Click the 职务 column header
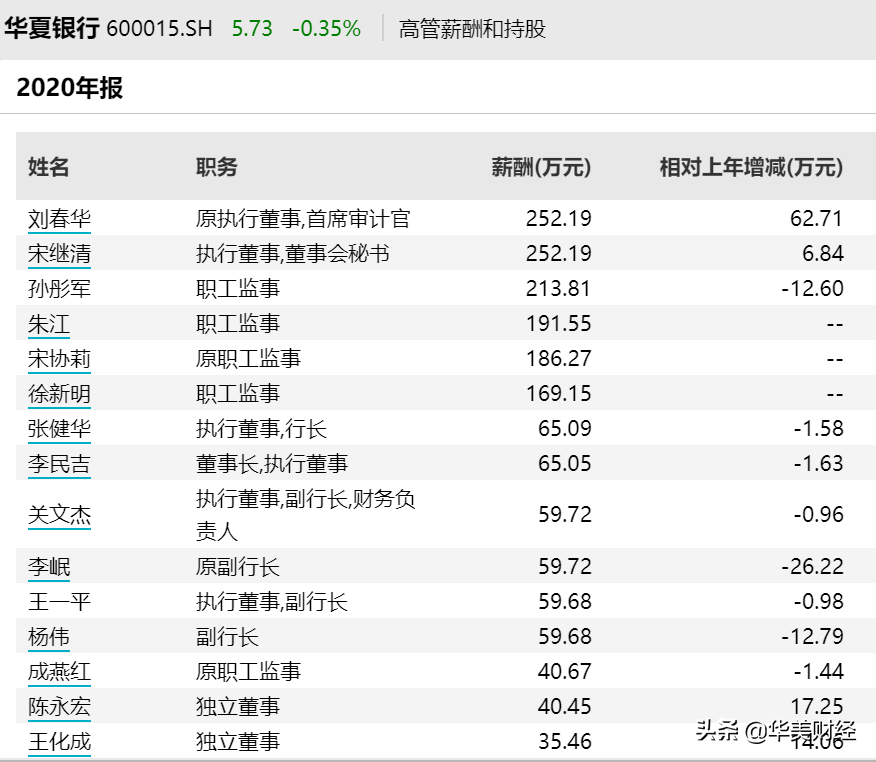Screen dimensions: 876x762 click(x=217, y=167)
